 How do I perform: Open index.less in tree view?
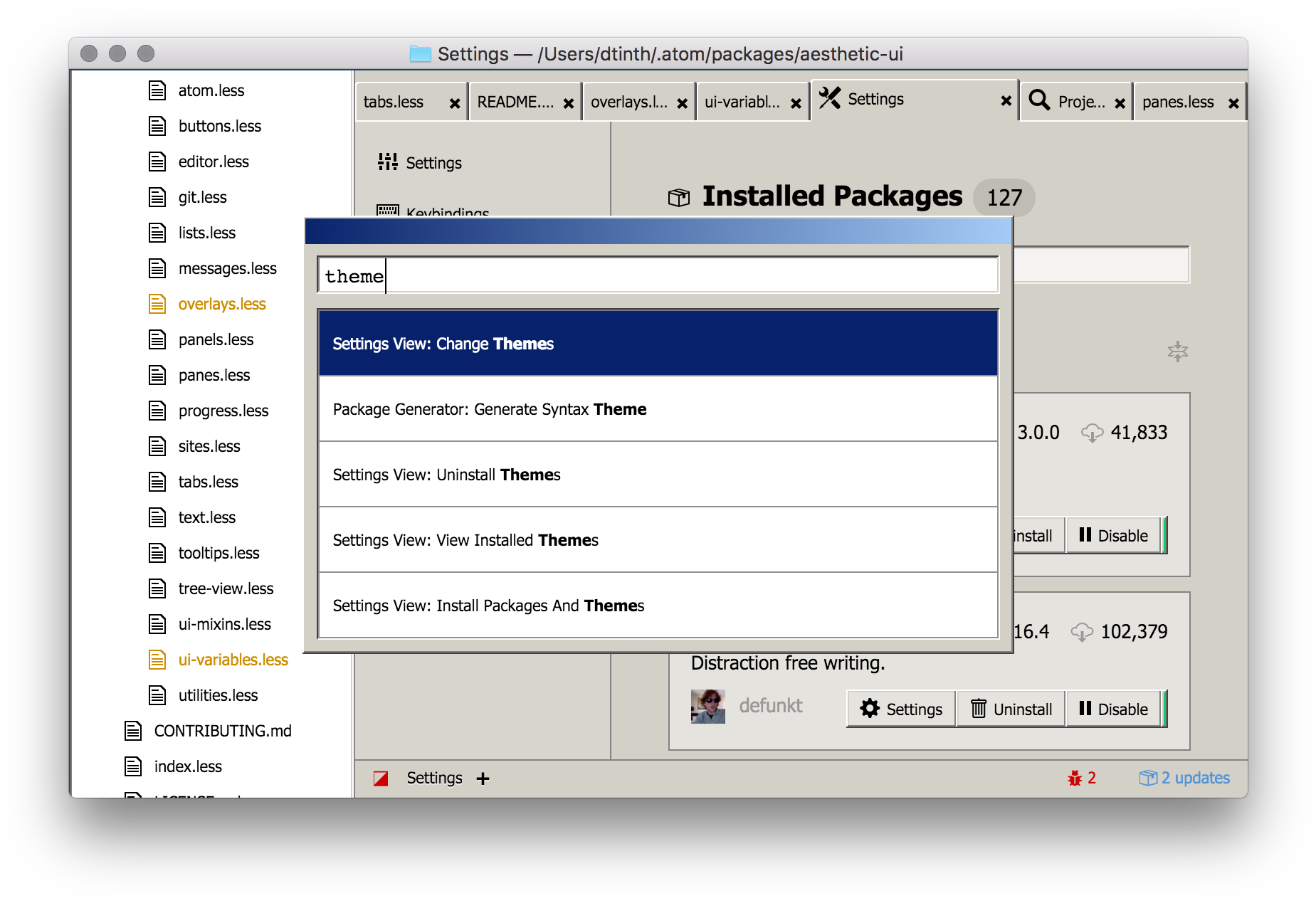188,766
